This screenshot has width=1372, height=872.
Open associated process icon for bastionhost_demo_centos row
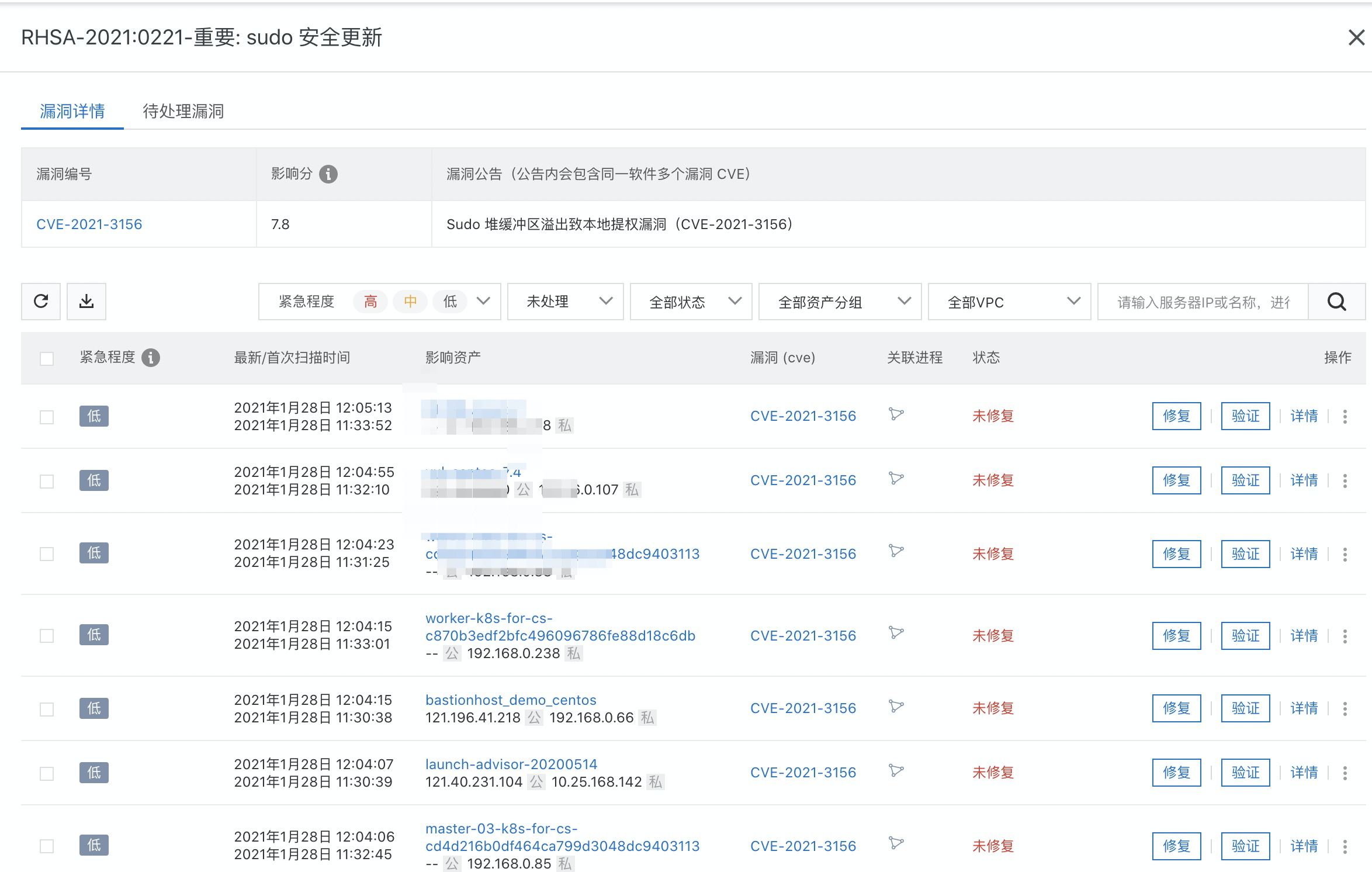click(x=896, y=707)
